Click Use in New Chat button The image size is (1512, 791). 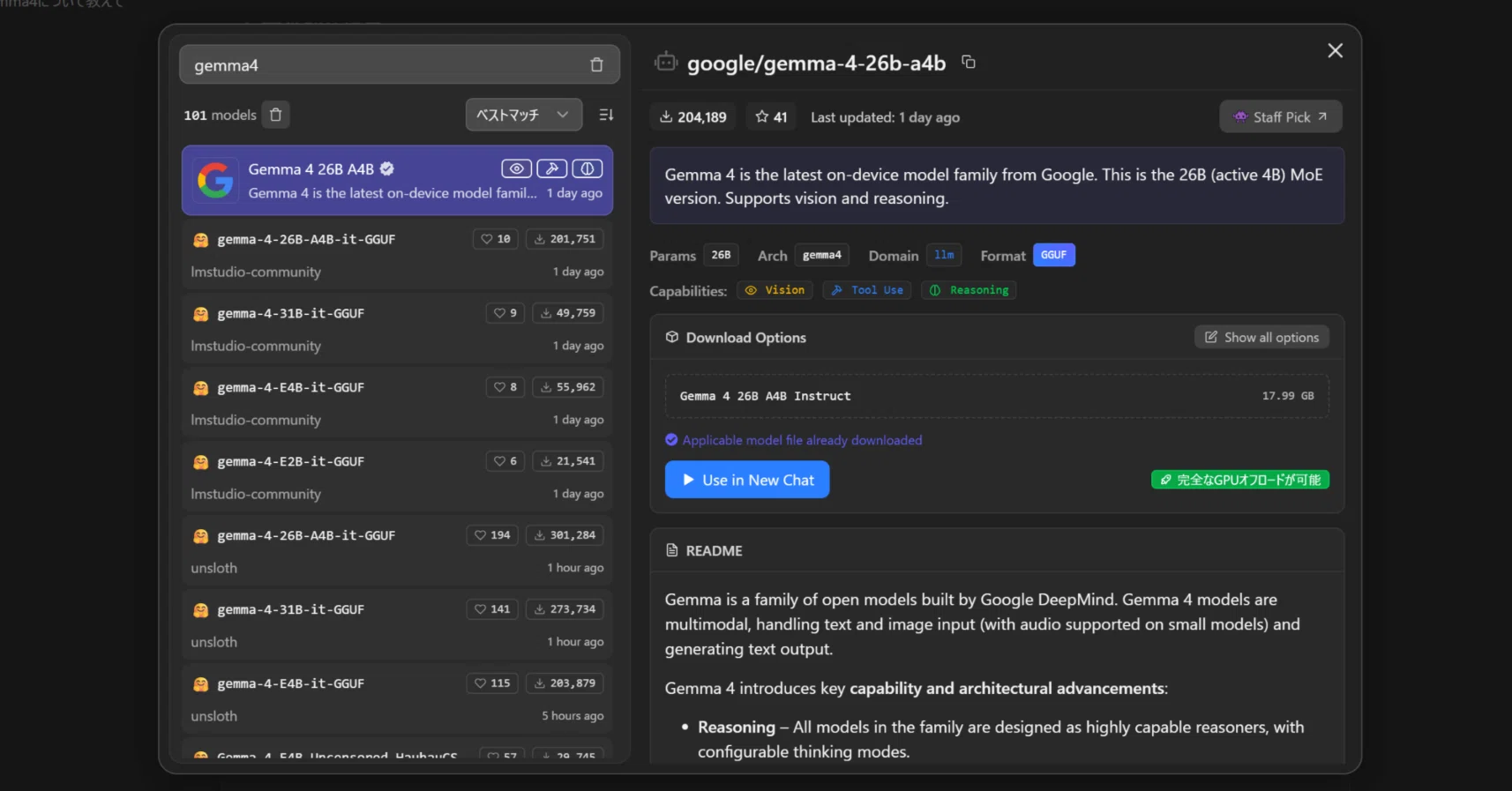(x=747, y=480)
